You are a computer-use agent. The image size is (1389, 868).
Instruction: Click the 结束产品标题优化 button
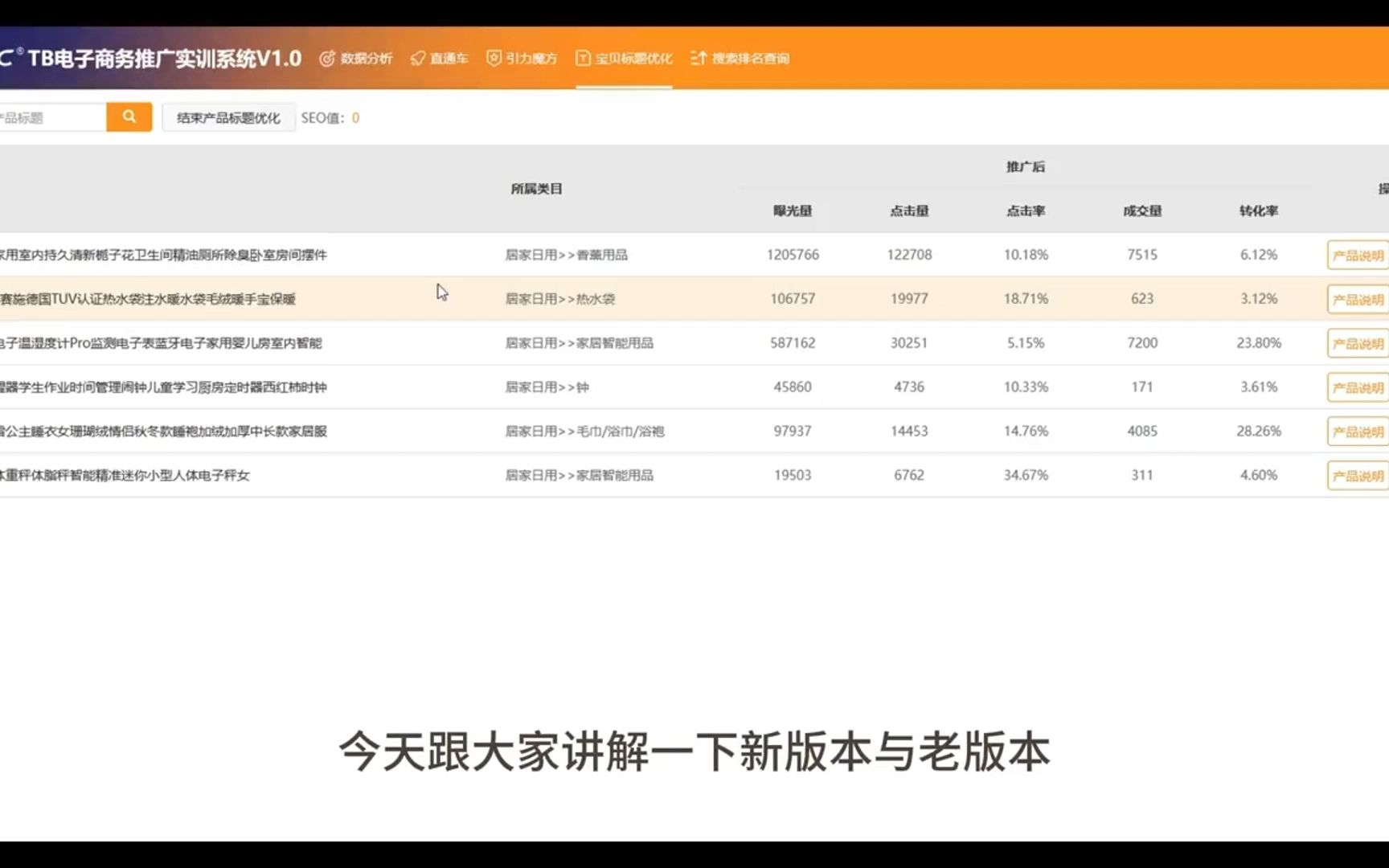pyautogui.click(x=228, y=117)
